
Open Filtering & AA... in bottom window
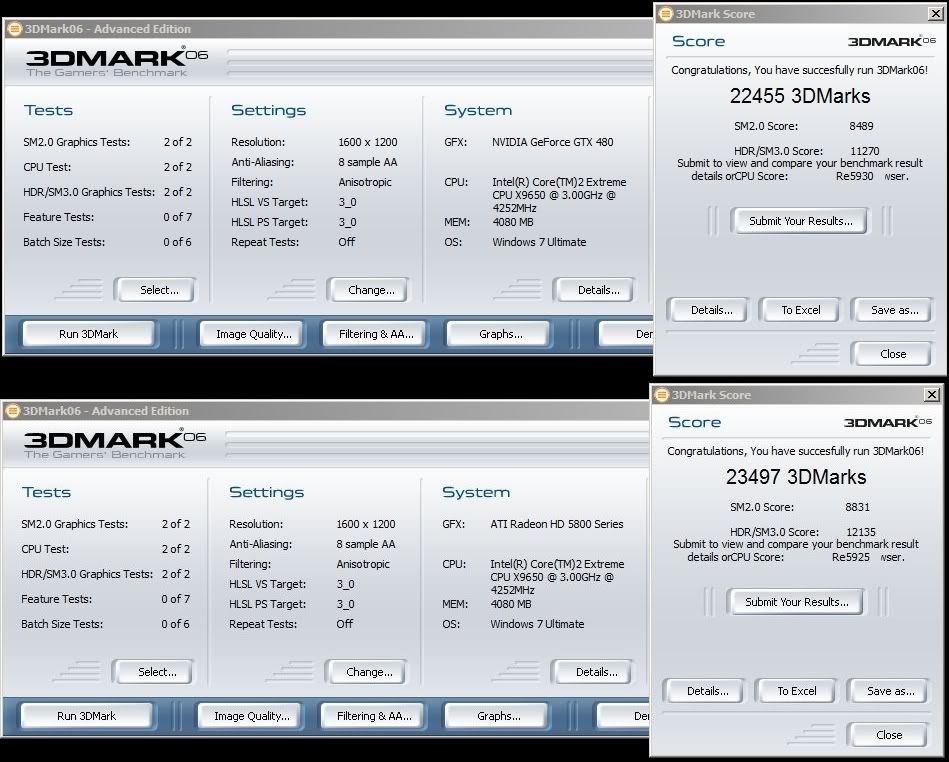point(373,715)
